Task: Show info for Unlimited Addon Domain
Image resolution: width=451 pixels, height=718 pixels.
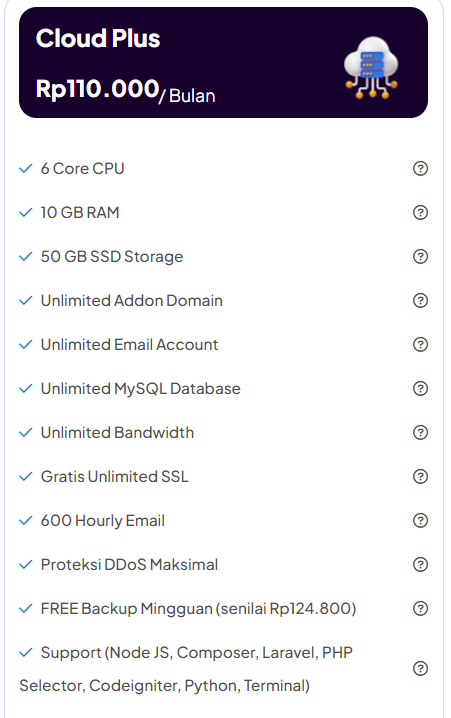Action: [x=420, y=300]
